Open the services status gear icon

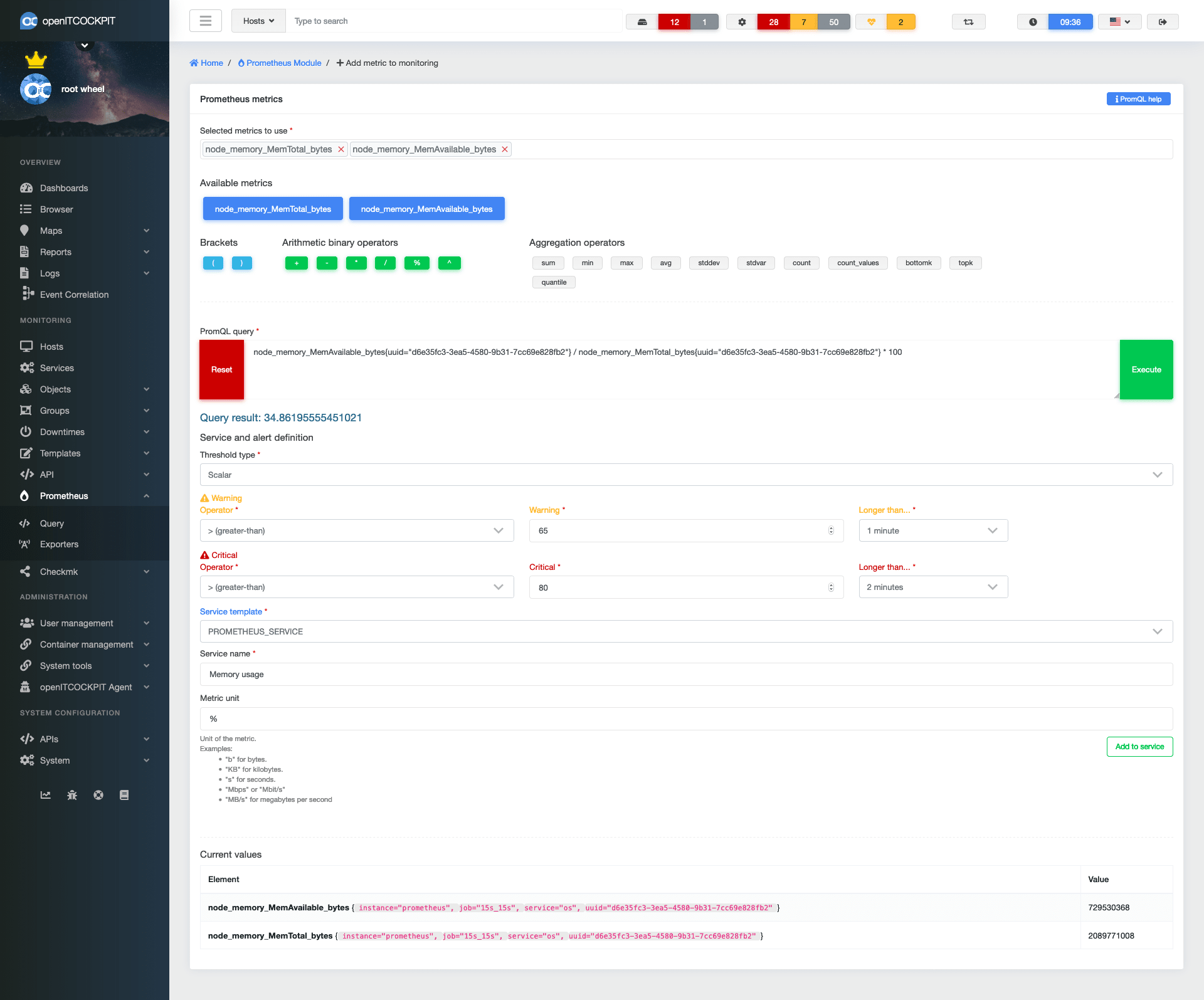(x=742, y=22)
